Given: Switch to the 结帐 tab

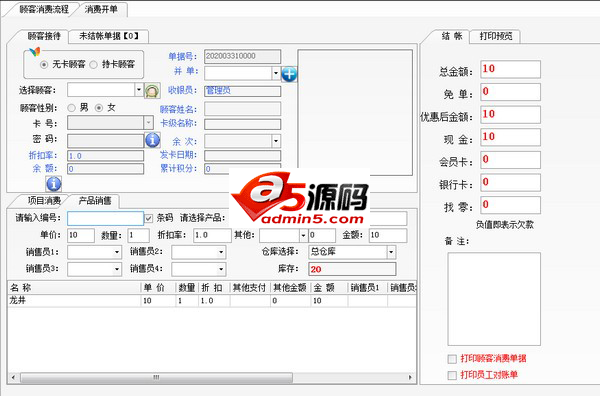Looking at the screenshot, I should (452, 36).
